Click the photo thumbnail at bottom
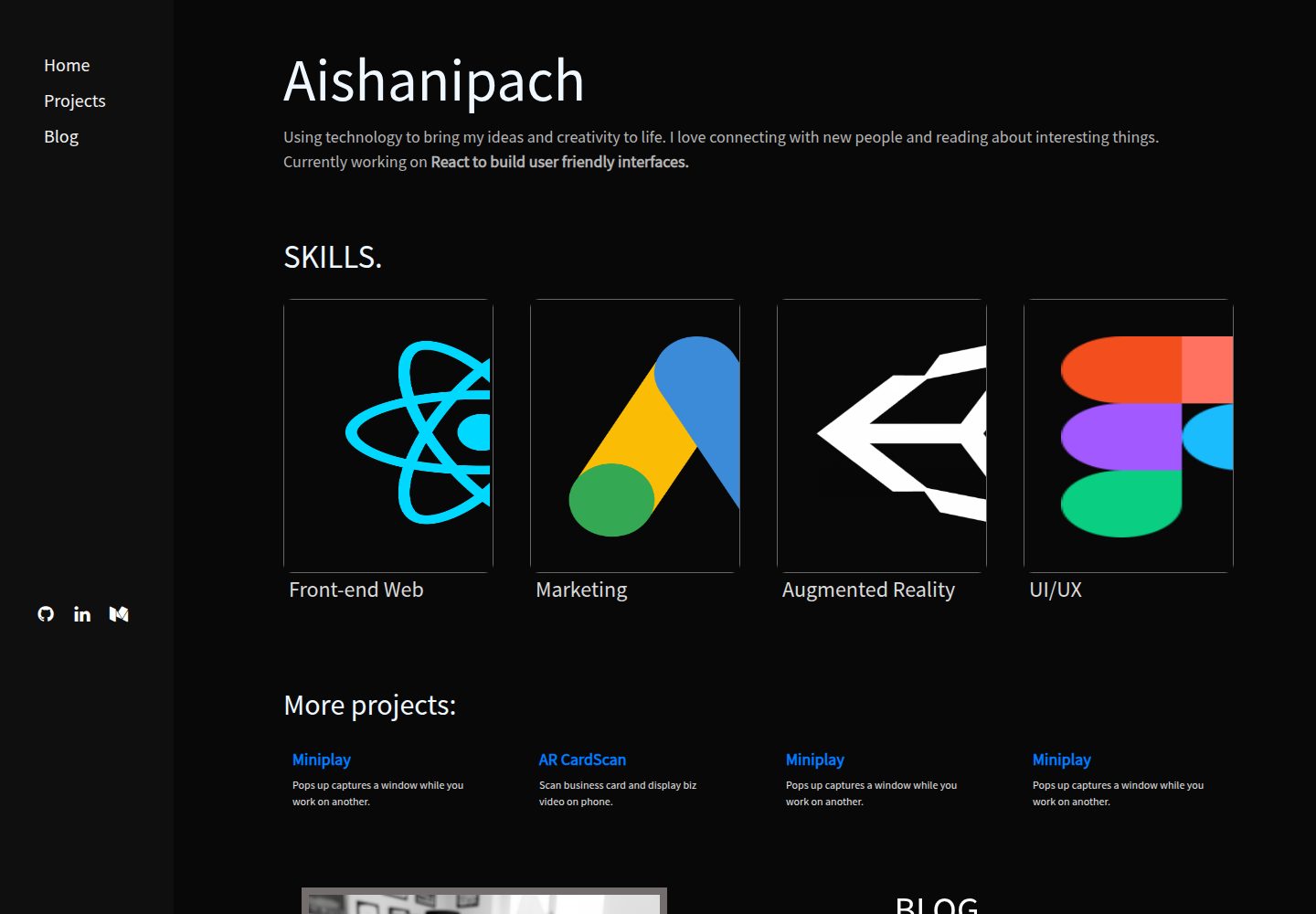This screenshot has height=914, width=1316. click(x=484, y=901)
